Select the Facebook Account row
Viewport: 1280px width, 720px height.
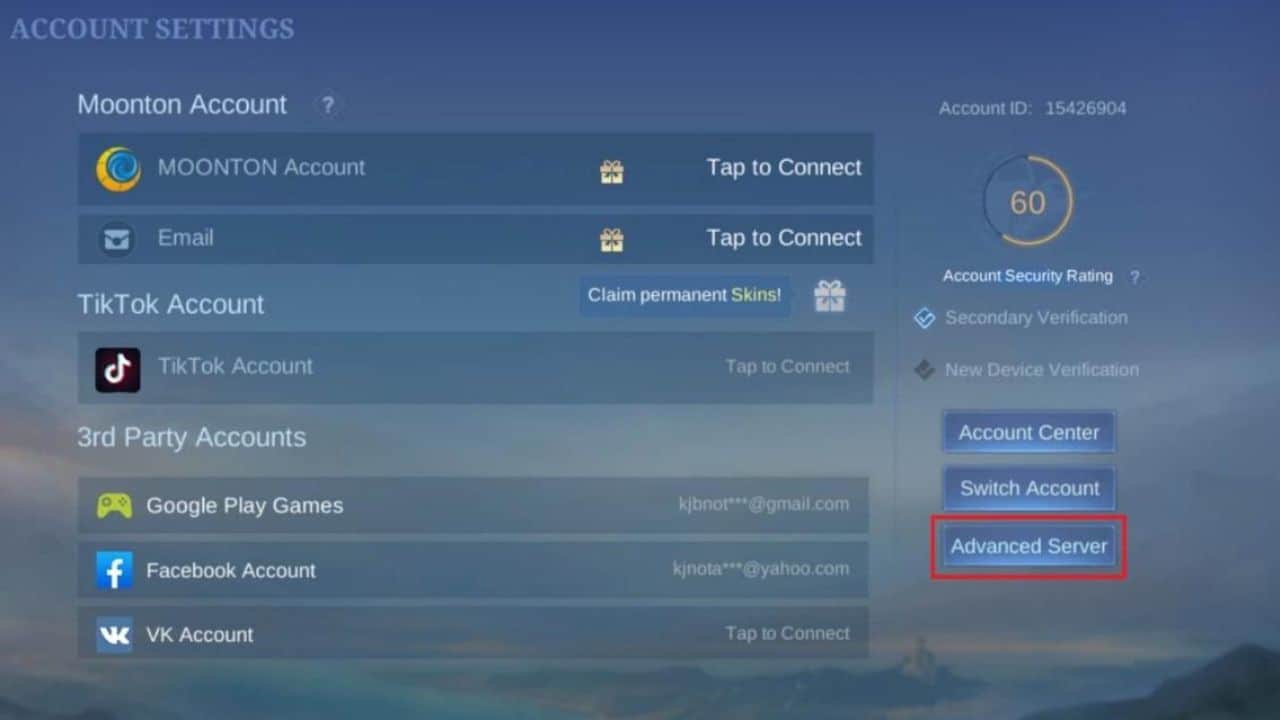coord(472,571)
